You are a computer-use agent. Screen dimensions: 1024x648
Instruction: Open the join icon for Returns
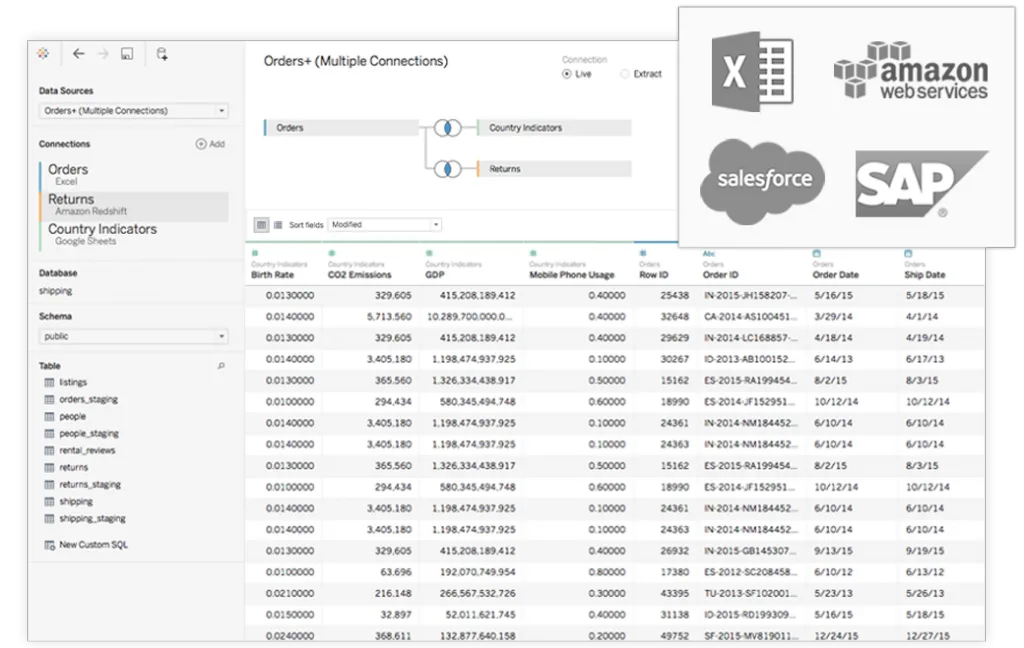(449, 169)
